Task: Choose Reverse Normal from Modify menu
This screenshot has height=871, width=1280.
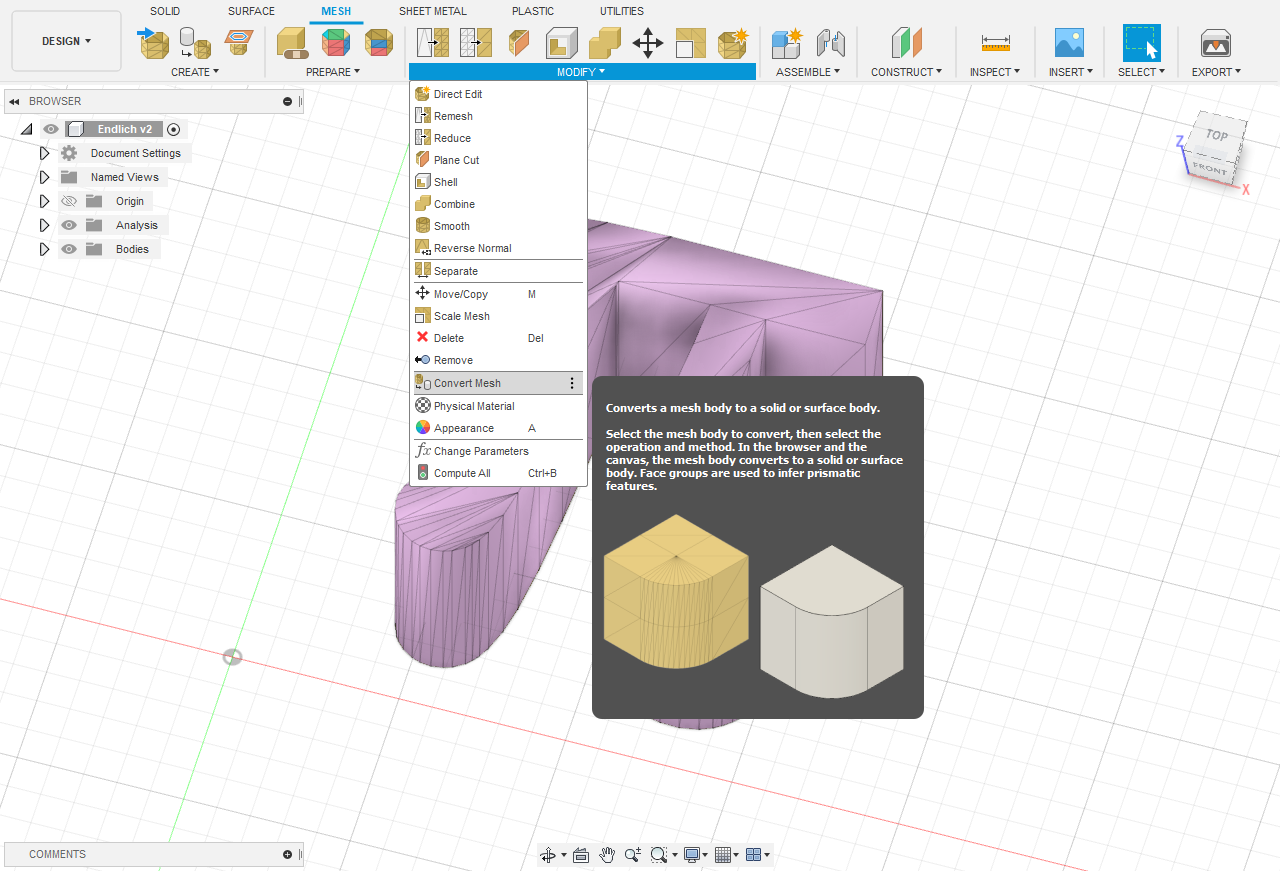Action: click(x=498, y=248)
